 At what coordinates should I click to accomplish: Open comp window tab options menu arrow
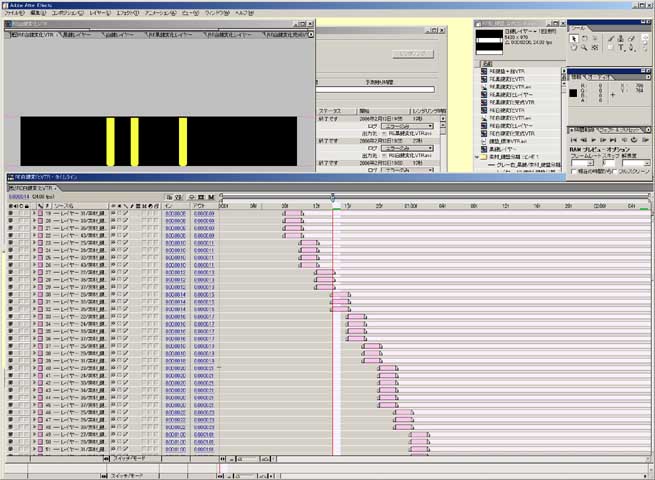(310, 35)
